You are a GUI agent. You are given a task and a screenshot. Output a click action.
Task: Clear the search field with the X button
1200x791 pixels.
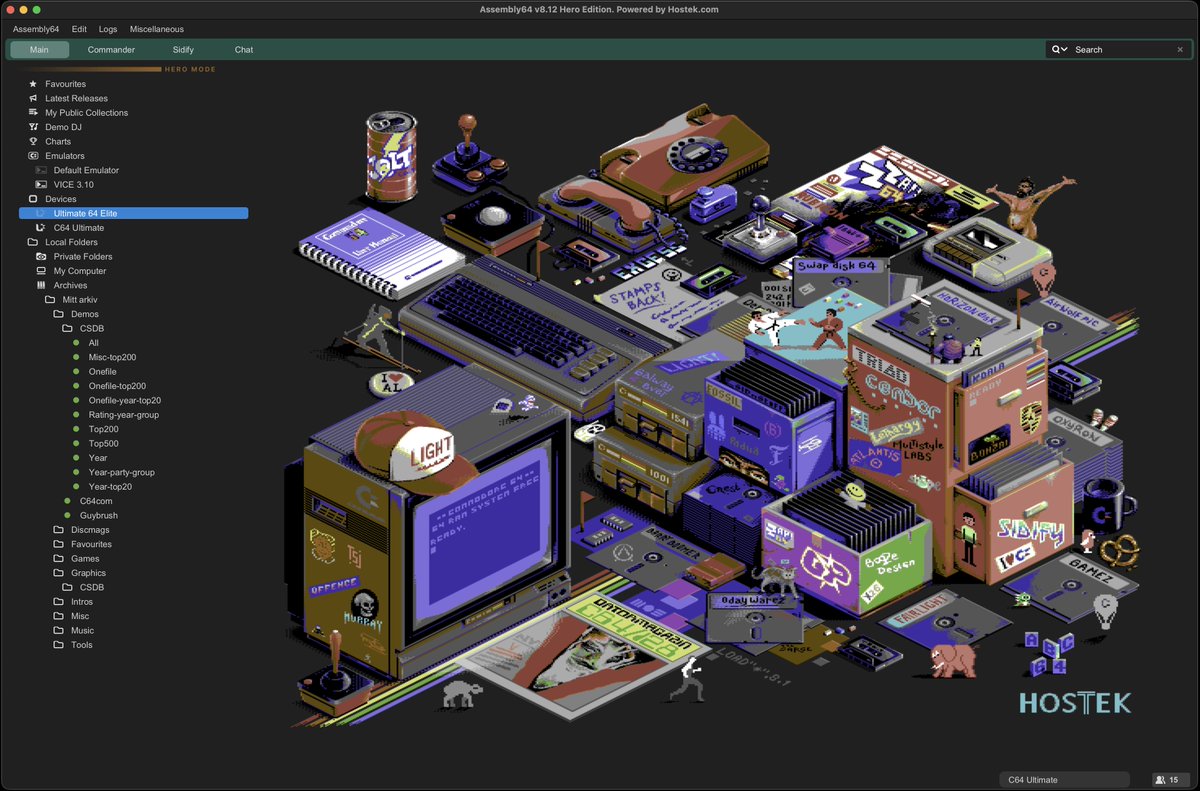tap(1182, 48)
